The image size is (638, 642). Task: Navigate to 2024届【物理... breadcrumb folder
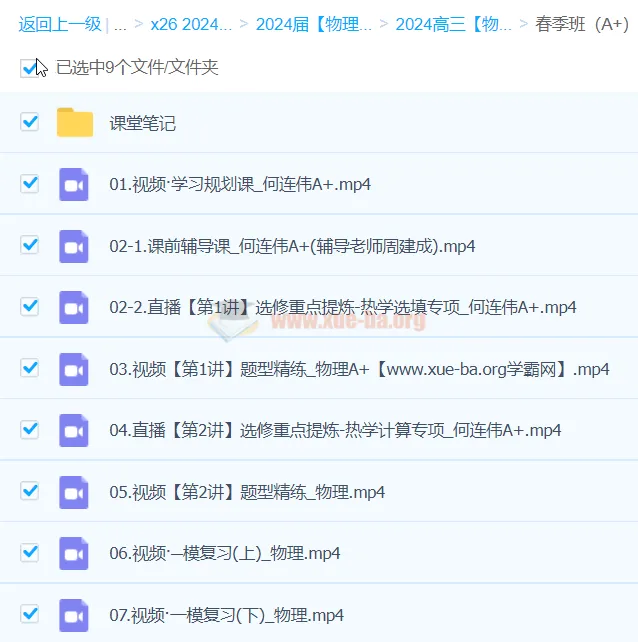313,25
